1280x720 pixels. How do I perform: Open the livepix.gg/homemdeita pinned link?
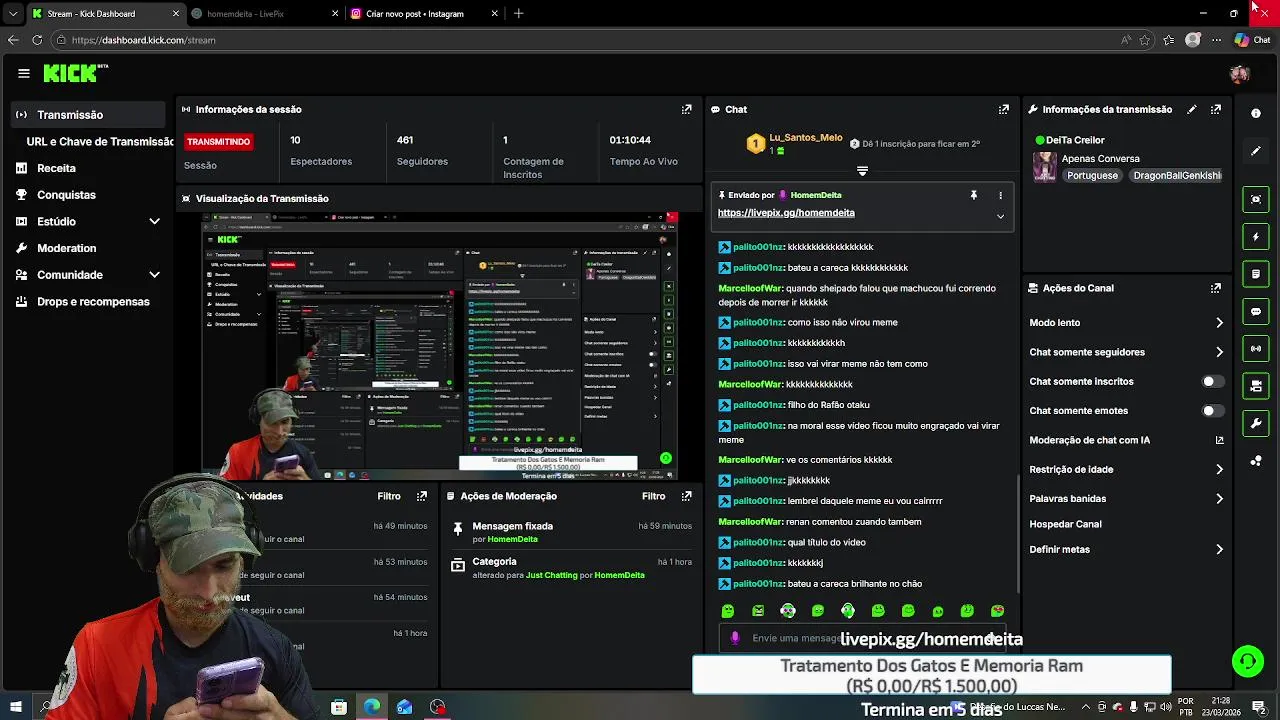(x=786, y=213)
